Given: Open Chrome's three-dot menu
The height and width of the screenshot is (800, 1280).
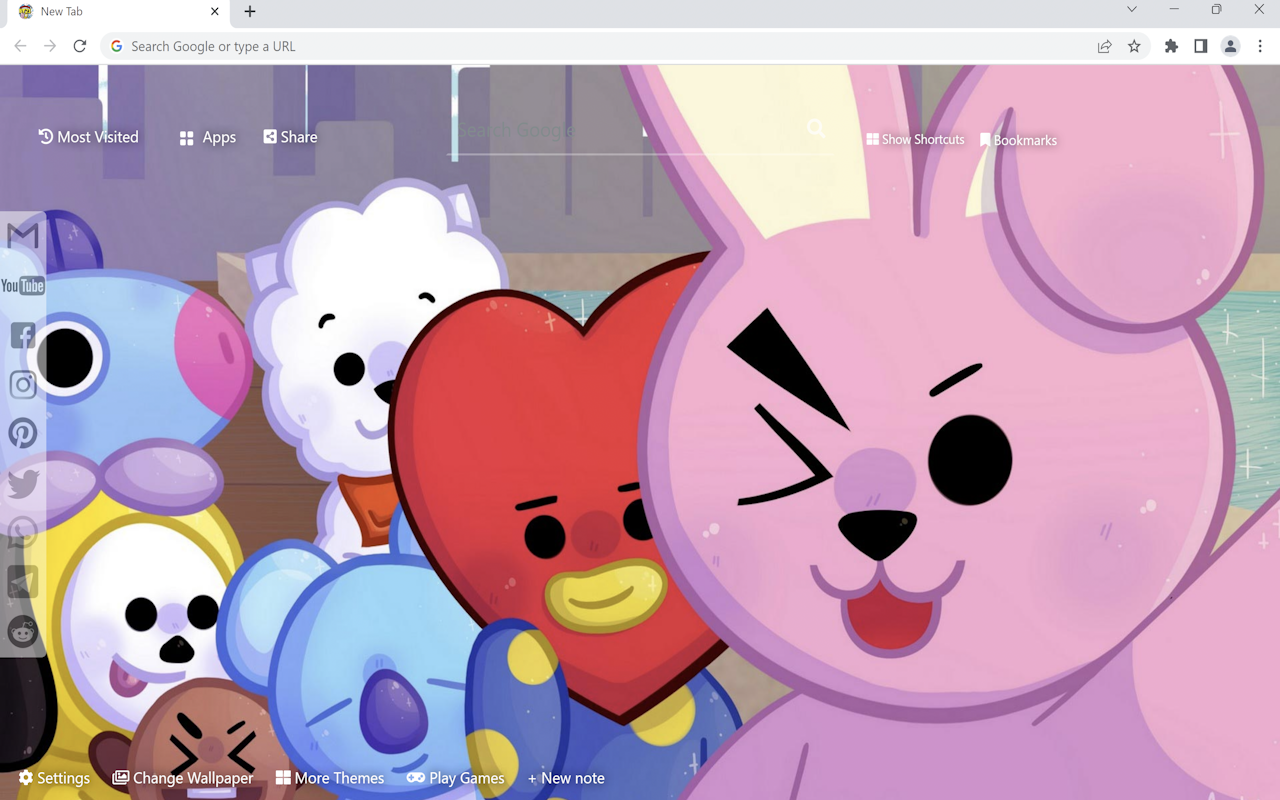Looking at the screenshot, I should coord(1260,46).
